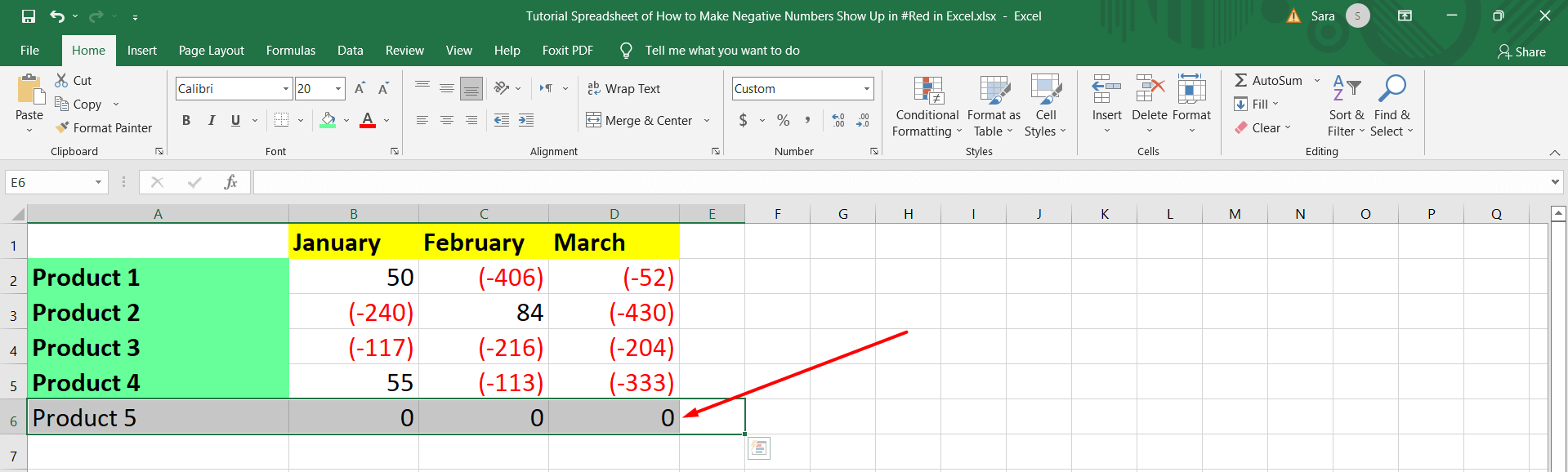This screenshot has height=472, width=1568.
Task: Expand the formula bar
Action: [1555, 182]
